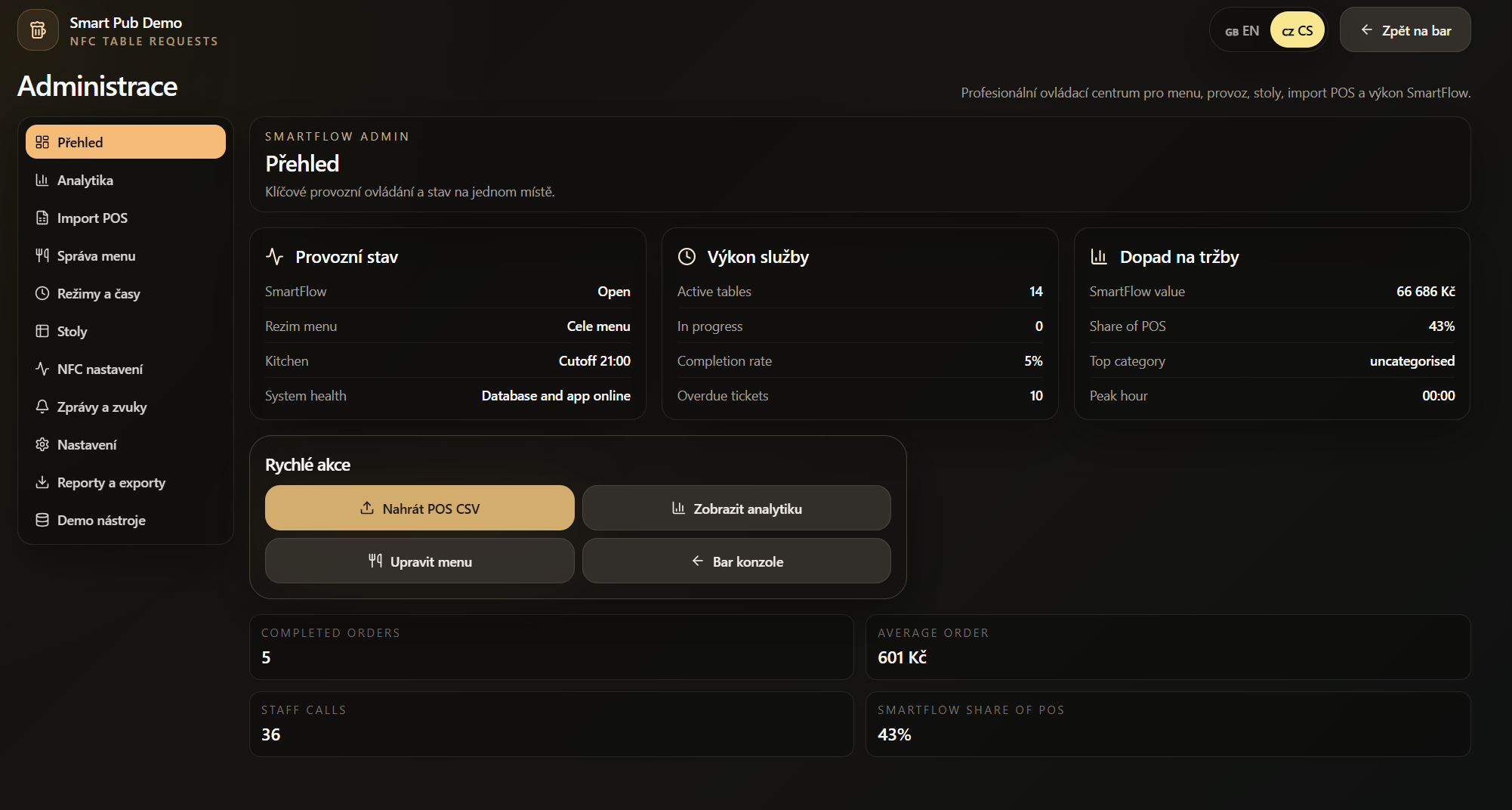Click the arrow icon on Bar konzole
This screenshot has height=810, width=1512.
point(698,561)
